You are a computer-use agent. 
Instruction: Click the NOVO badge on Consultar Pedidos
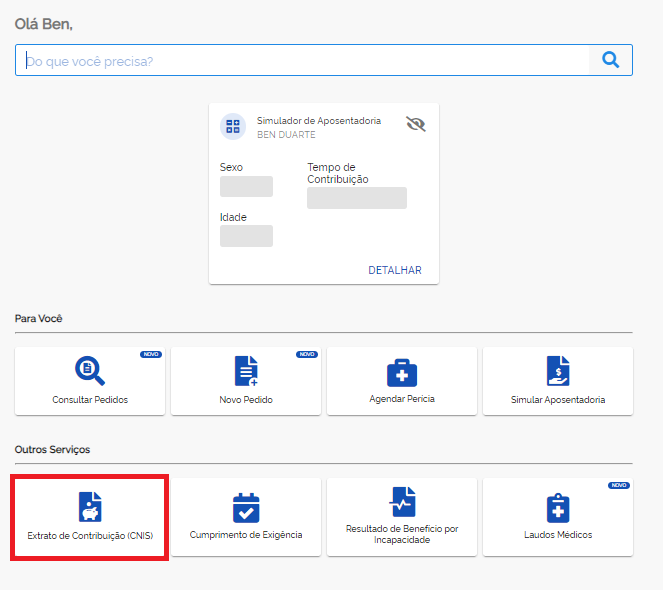[x=151, y=354]
